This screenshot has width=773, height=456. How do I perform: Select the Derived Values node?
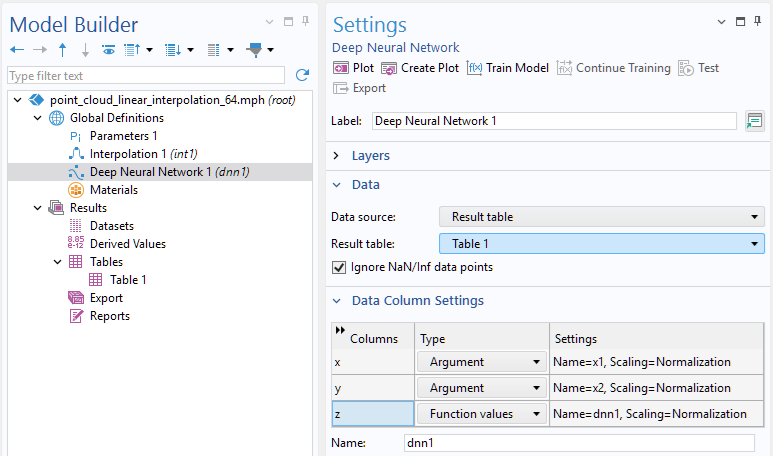coord(128,244)
